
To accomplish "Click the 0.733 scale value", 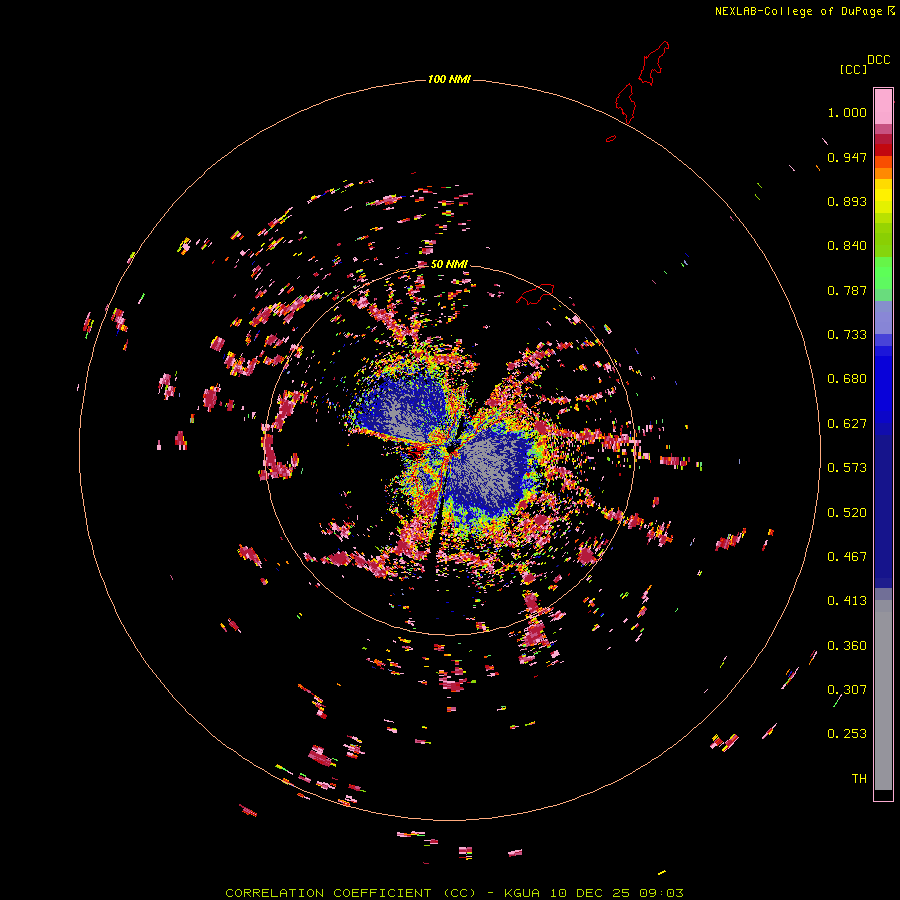I will pyautogui.click(x=847, y=335).
